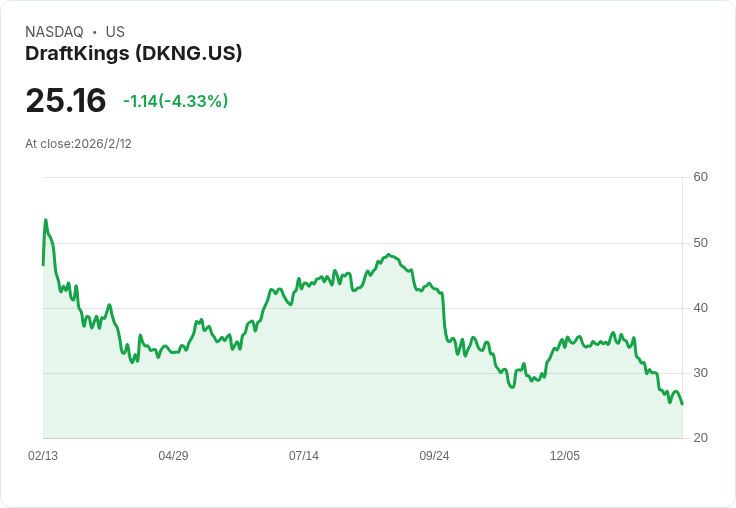
Task: Click the 40 price axis label
Action: [x=700, y=308]
